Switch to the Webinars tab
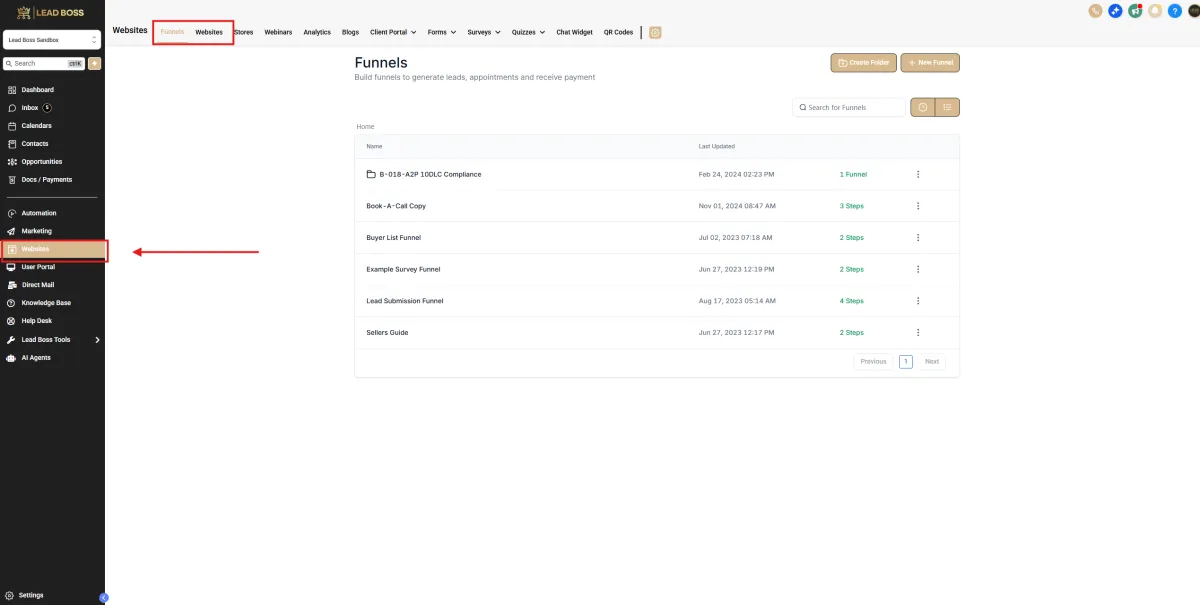This screenshot has width=1200, height=605. 278,32
